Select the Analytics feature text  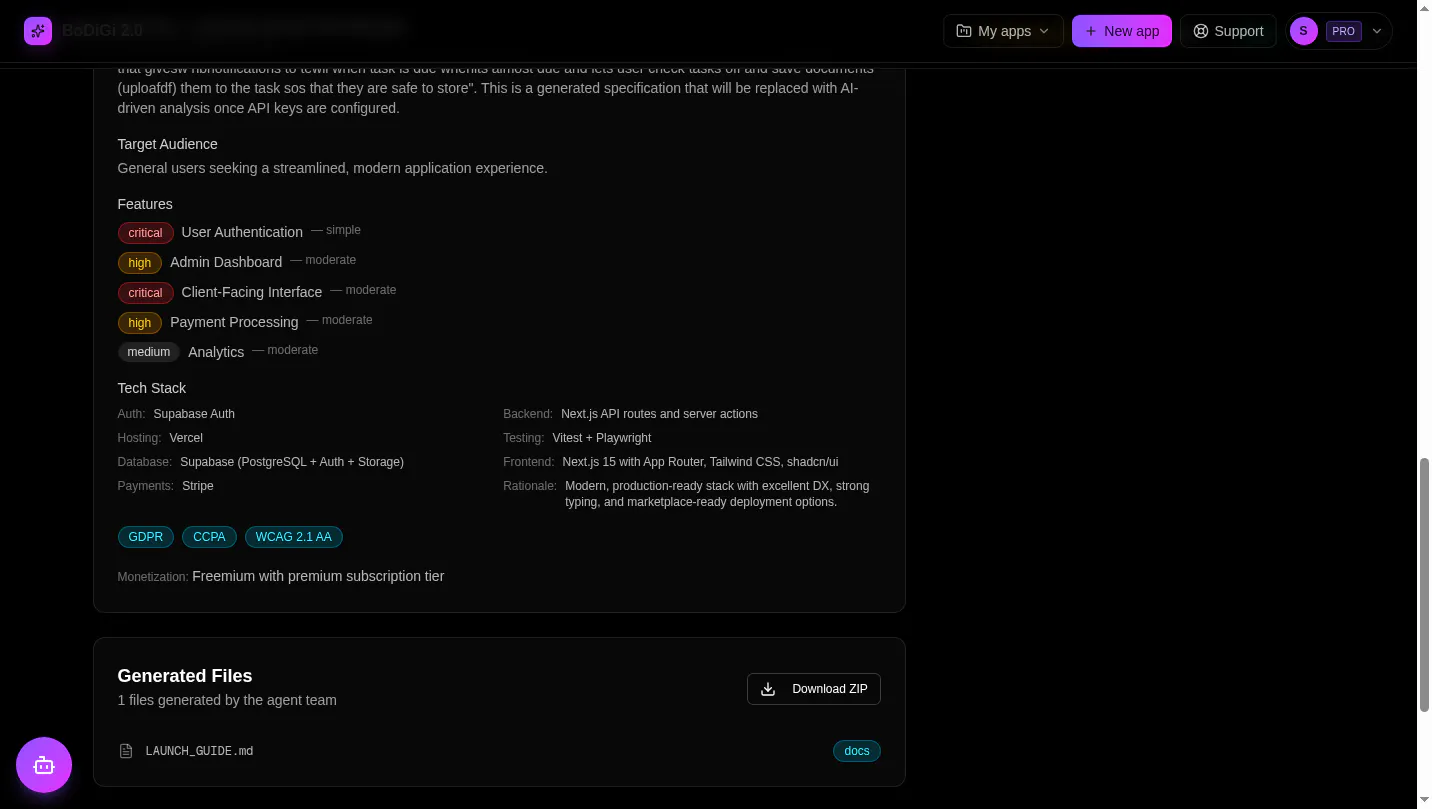click(216, 352)
